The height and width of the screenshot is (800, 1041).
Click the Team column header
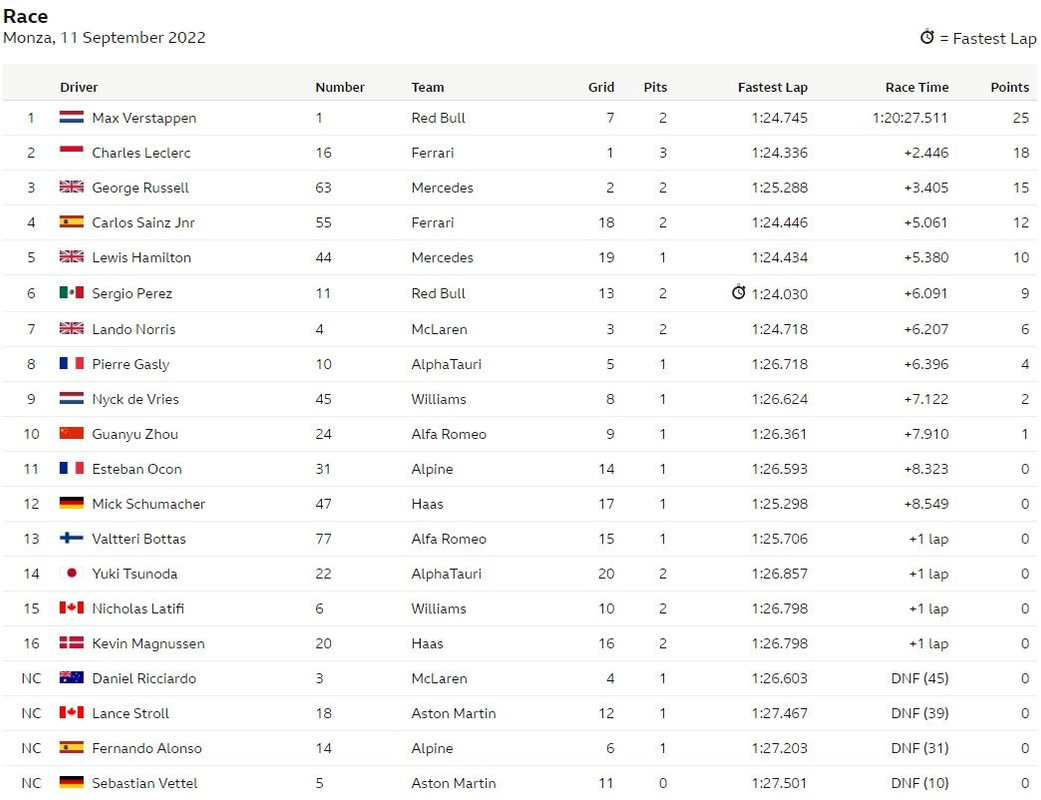428,87
